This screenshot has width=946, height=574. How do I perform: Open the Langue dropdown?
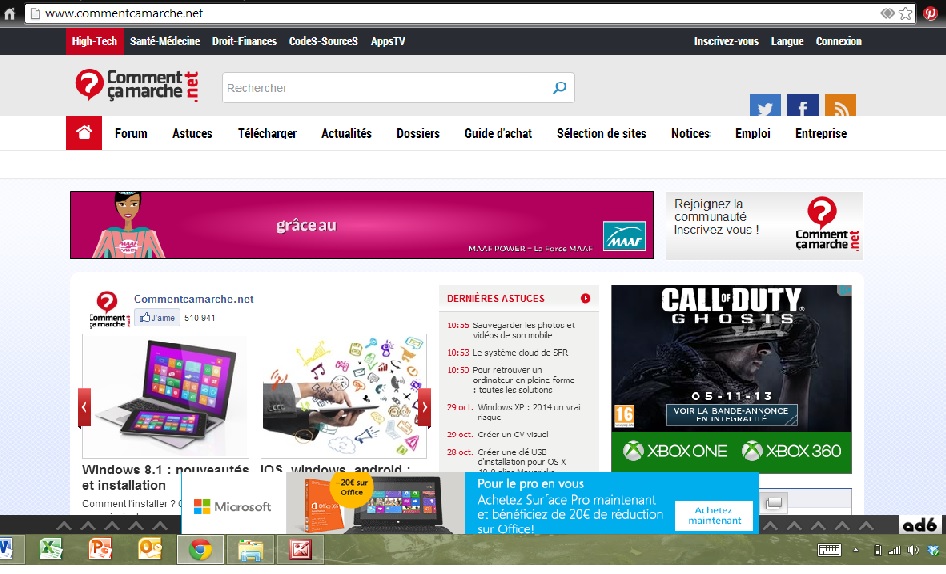[787, 41]
